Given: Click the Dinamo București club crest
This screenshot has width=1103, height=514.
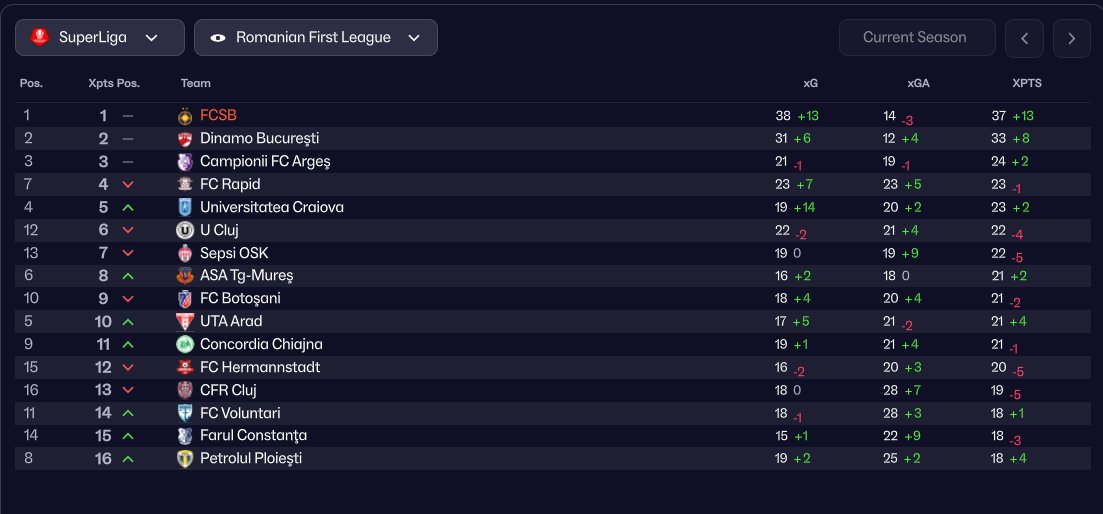Looking at the screenshot, I should (x=184, y=139).
